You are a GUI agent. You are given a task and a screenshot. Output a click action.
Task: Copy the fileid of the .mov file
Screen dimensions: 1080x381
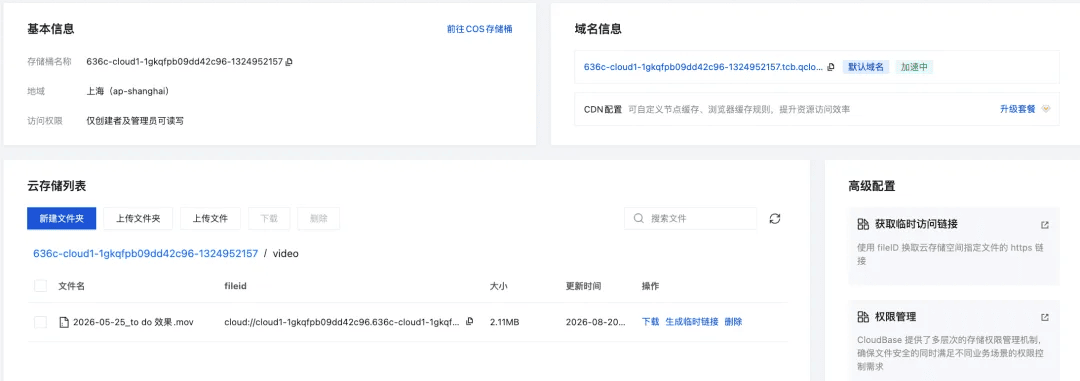pyautogui.click(x=470, y=322)
